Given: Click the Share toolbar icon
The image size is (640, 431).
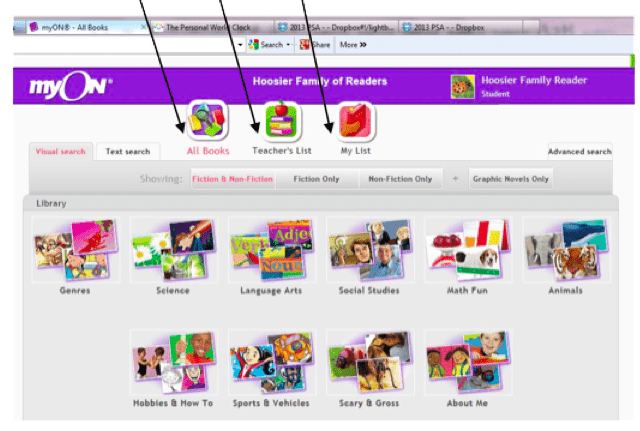Looking at the screenshot, I should pos(304,44).
